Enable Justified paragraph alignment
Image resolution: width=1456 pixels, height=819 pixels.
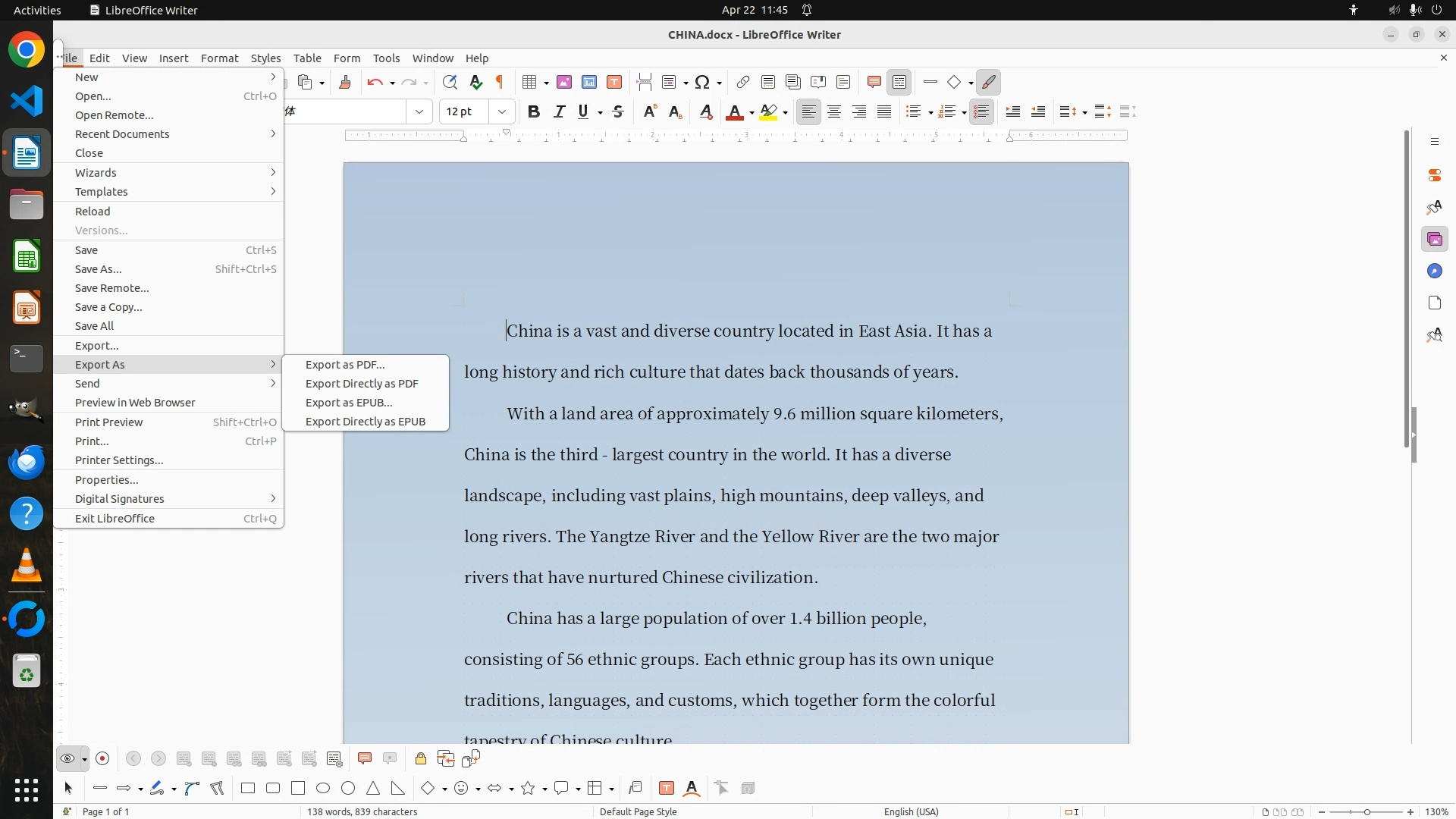click(x=884, y=112)
